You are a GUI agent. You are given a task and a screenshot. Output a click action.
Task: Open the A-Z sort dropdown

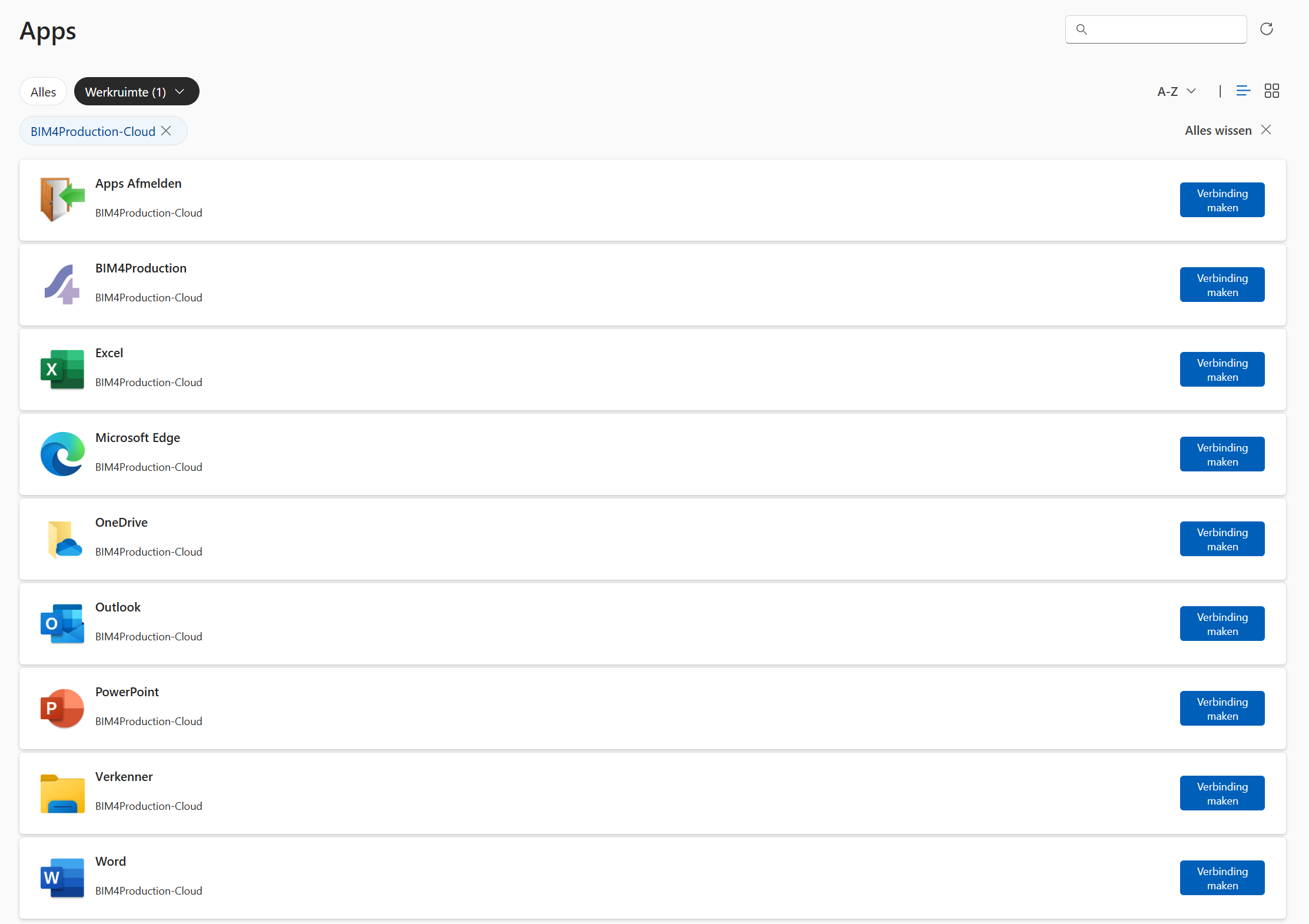pyautogui.click(x=1177, y=91)
